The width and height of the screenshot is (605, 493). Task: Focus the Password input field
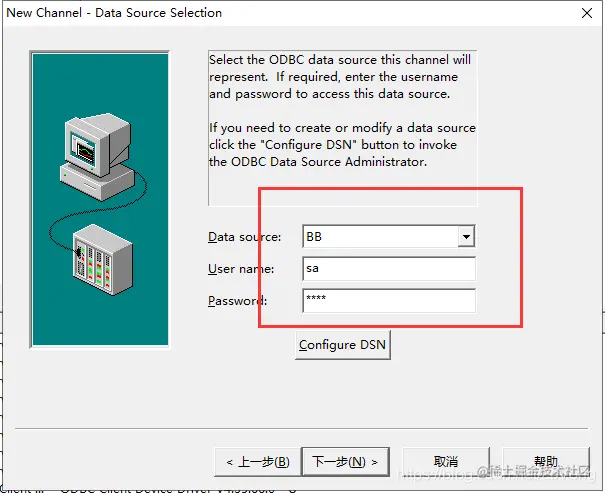pyautogui.click(x=389, y=301)
